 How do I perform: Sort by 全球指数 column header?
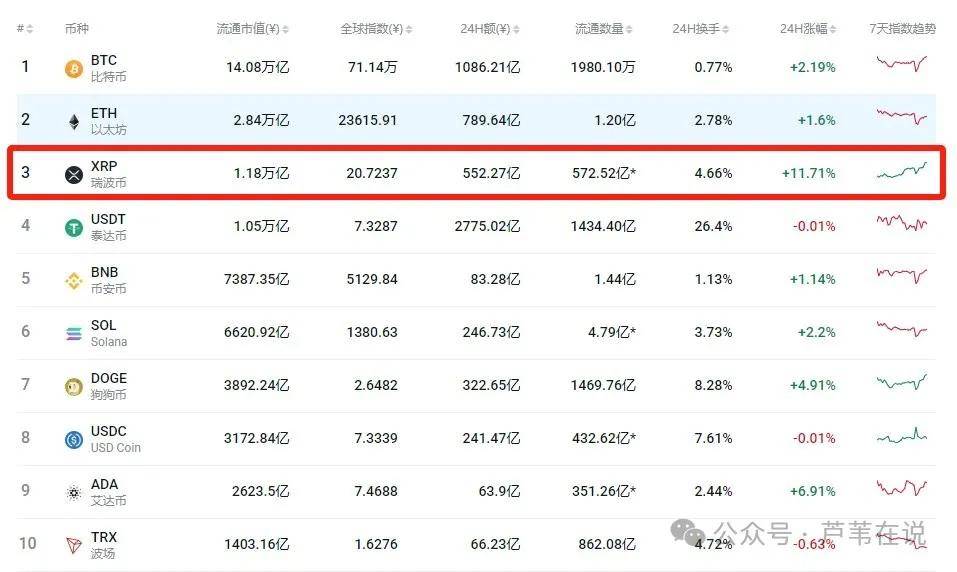pyautogui.click(x=377, y=29)
